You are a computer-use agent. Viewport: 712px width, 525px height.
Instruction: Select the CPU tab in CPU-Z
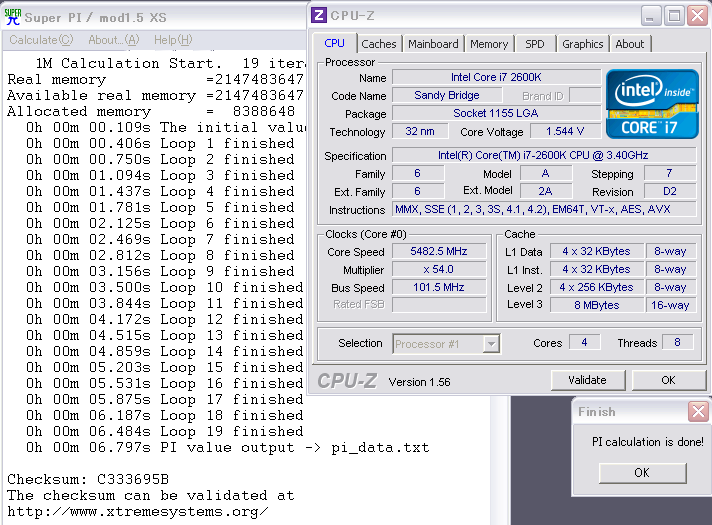pos(334,43)
